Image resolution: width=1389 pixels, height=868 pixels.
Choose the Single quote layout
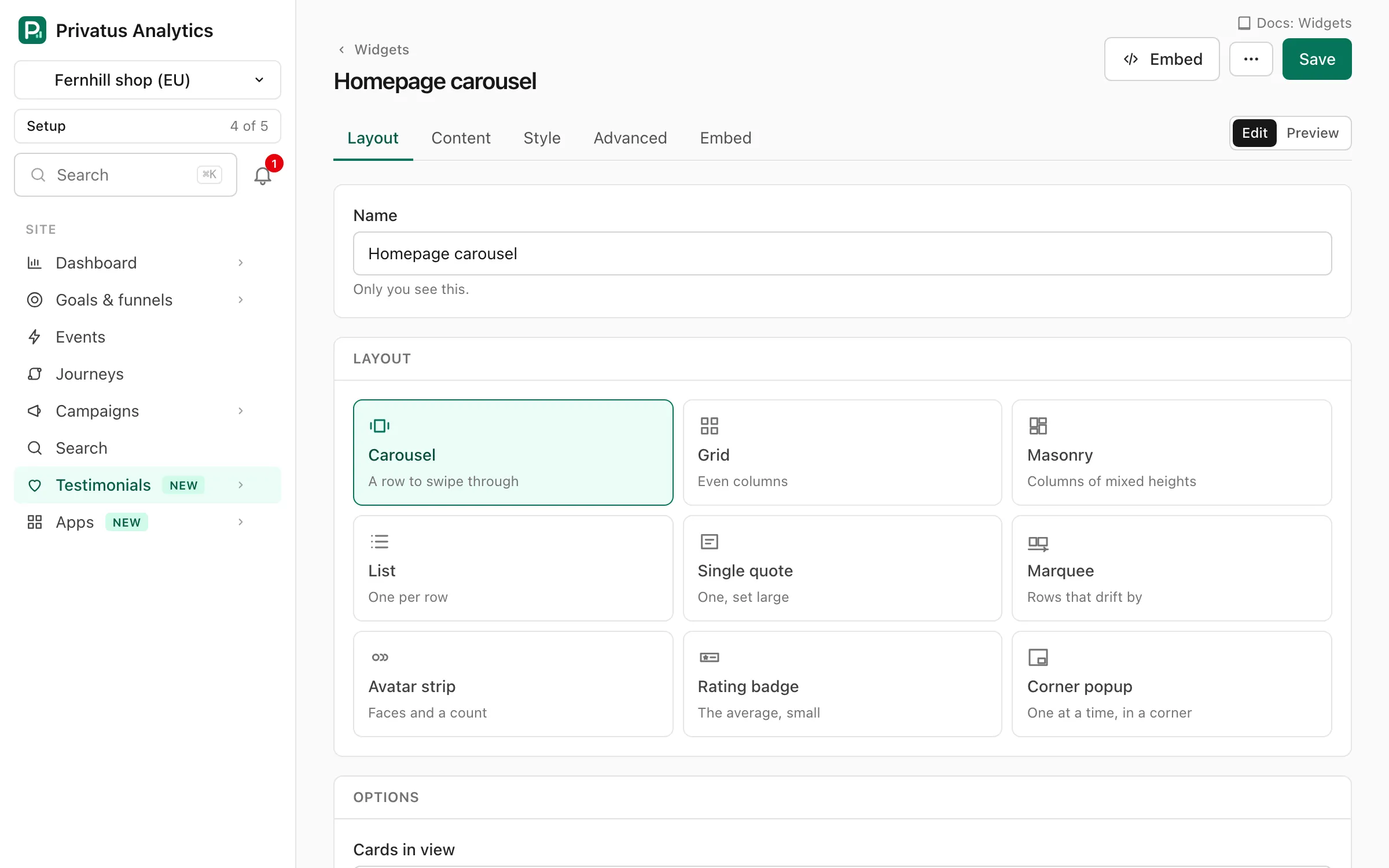[x=842, y=568]
